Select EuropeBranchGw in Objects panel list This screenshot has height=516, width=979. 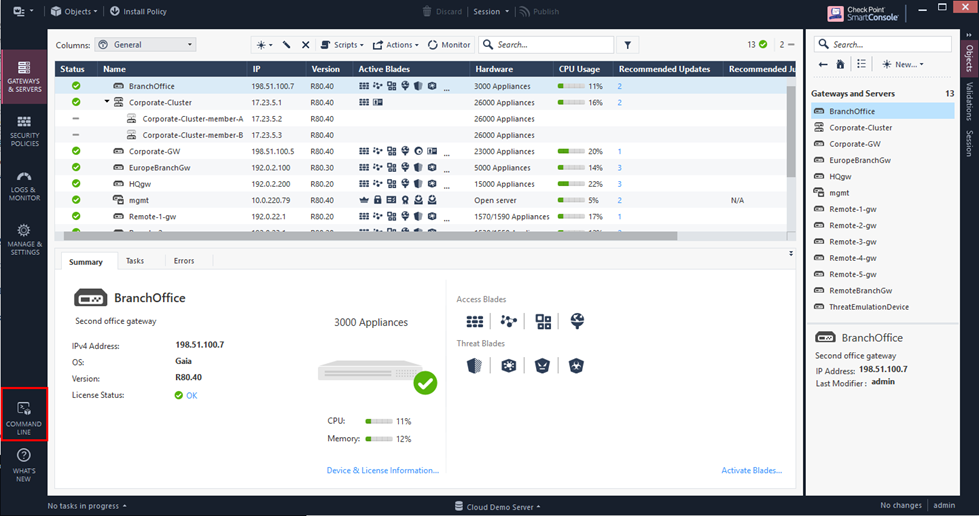point(883,160)
